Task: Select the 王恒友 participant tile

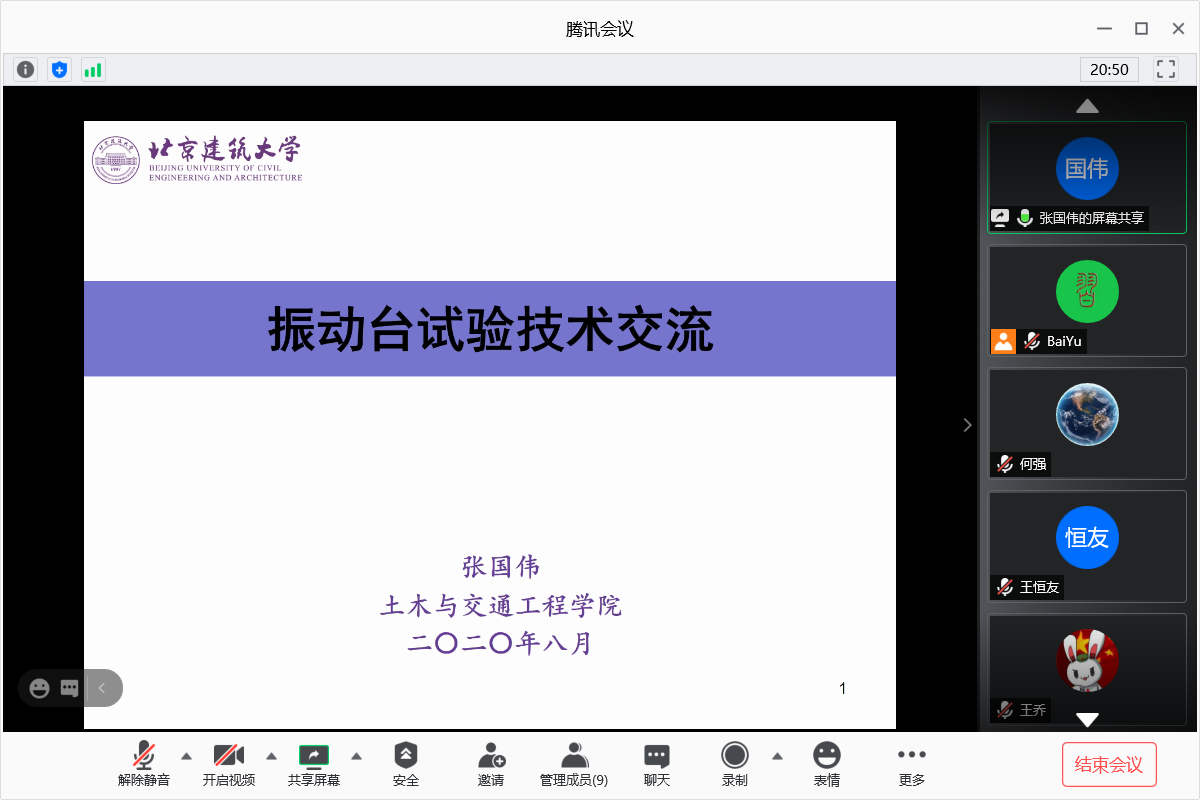Action: pyautogui.click(x=1087, y=546)
